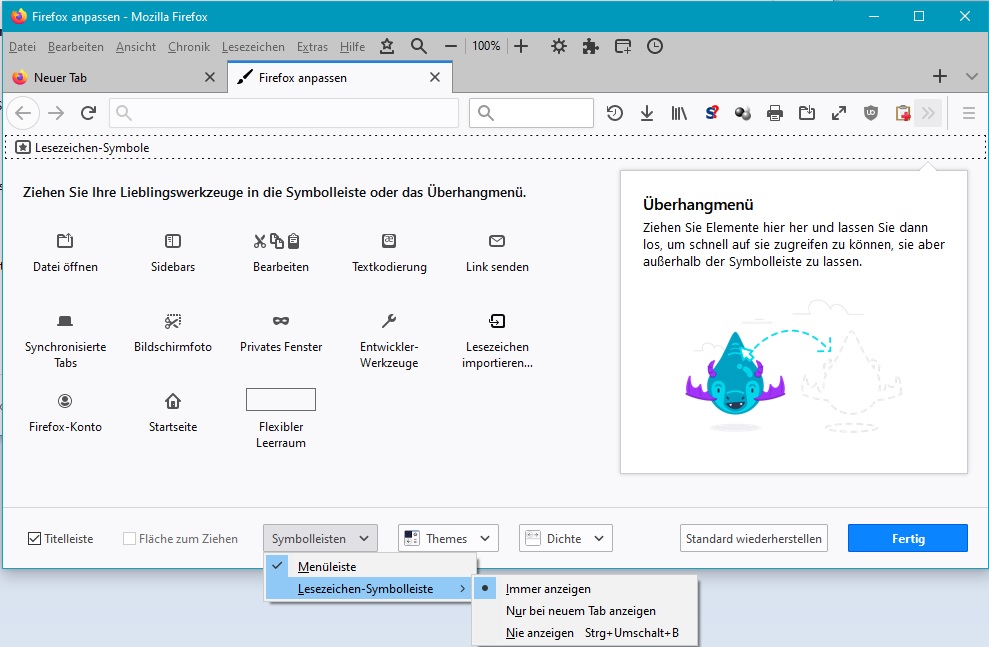Click the Fertig button
This screenshot has width=989, height=647.
[908, 539]
